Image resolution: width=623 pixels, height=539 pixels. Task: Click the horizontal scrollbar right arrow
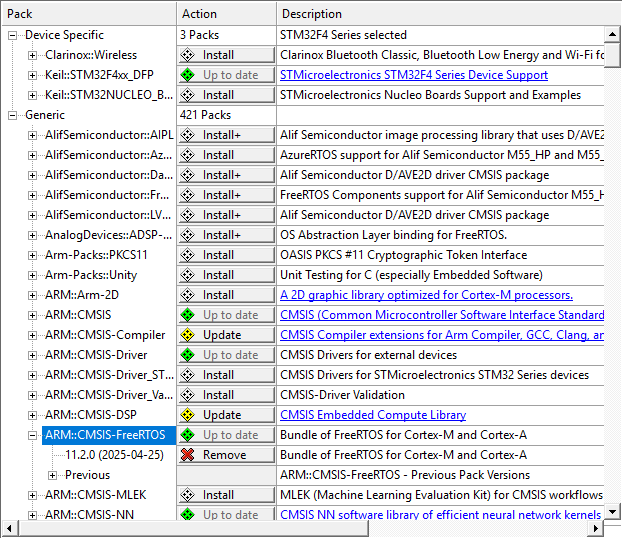(595, 528)
